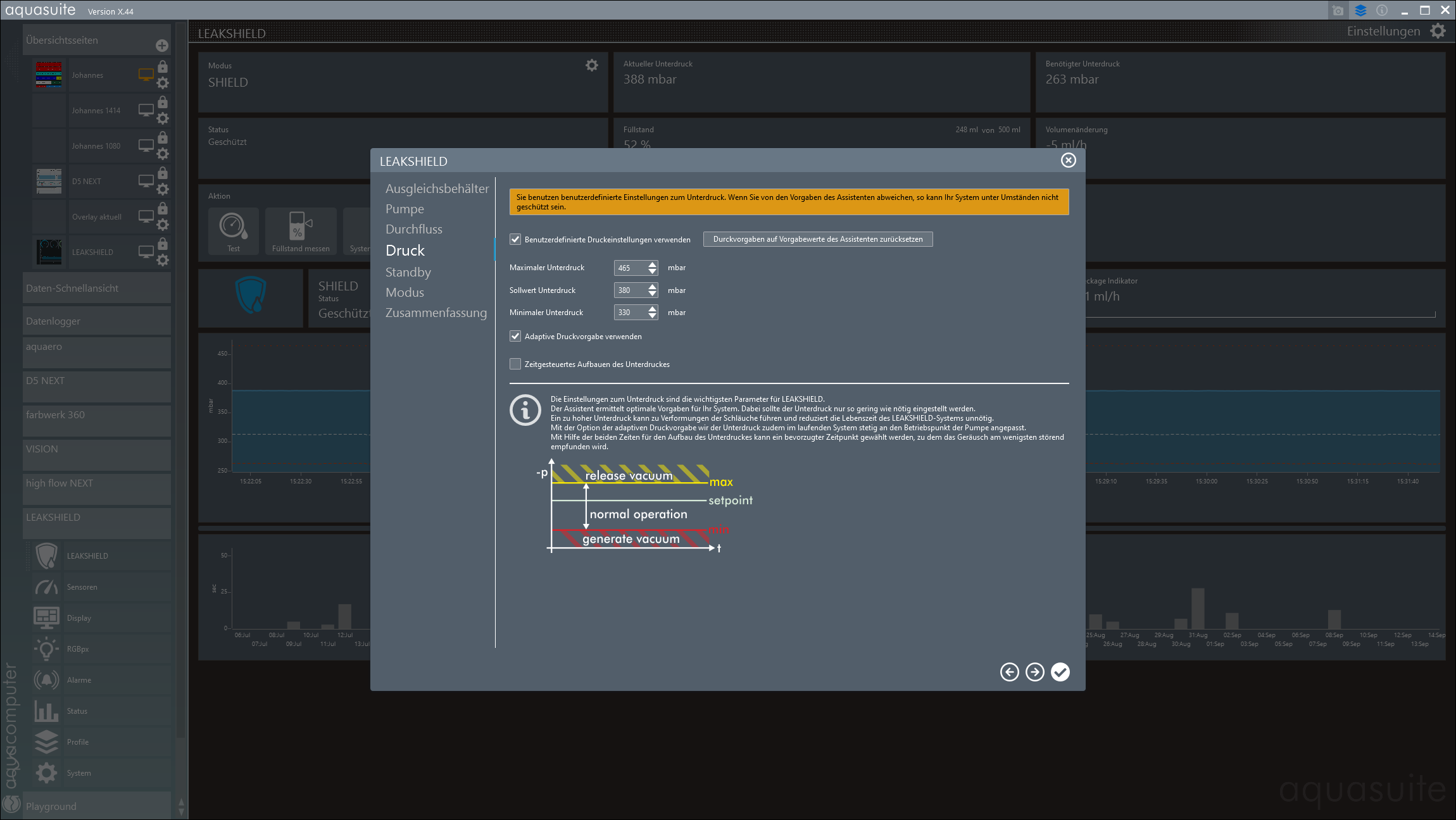
Task: Expand farbwerk 360 device section
Action: [97, 421]
